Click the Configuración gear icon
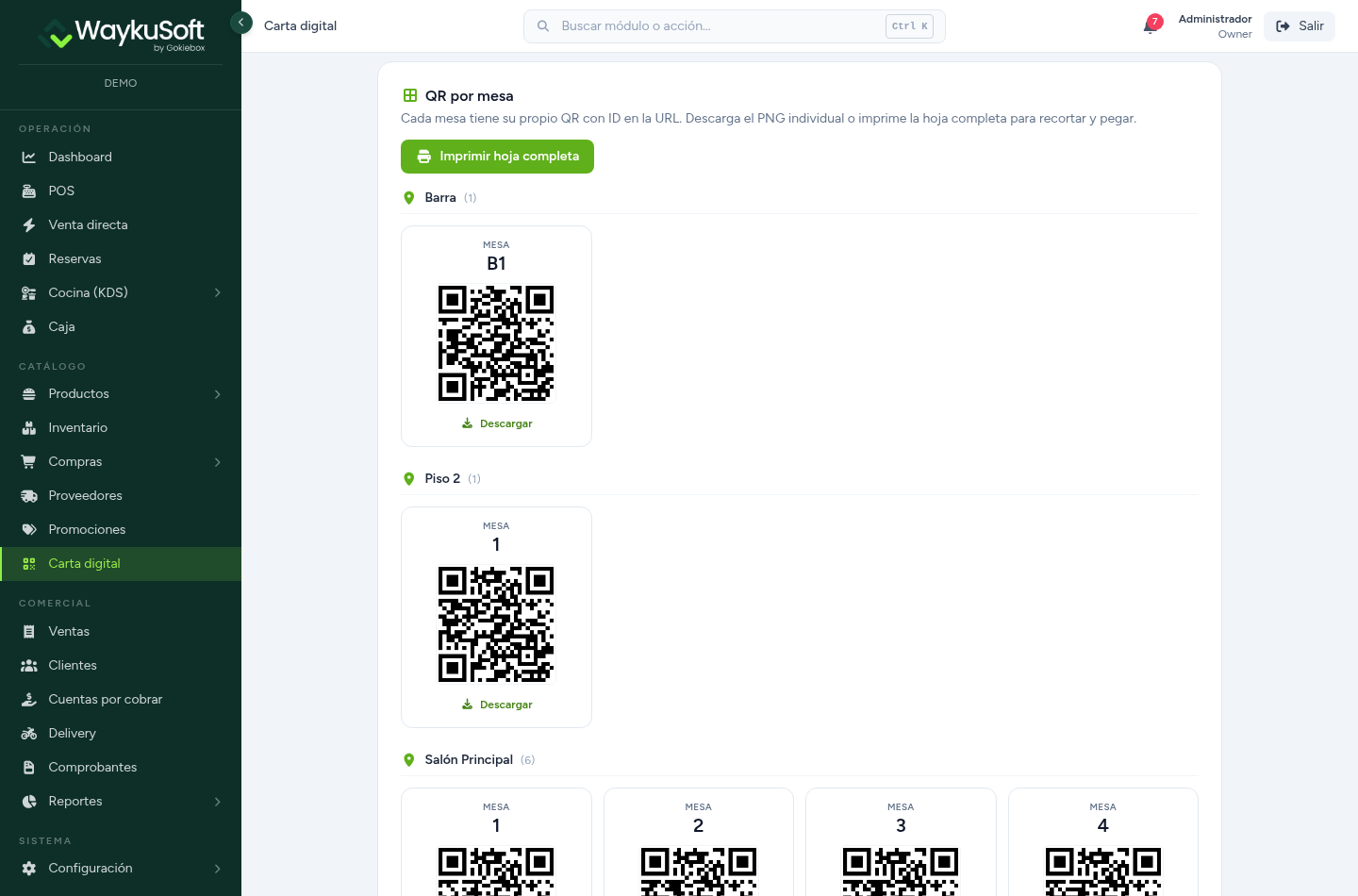Image resolution: width=1358 pixels, height=896 pixels. tap(29, 869)
